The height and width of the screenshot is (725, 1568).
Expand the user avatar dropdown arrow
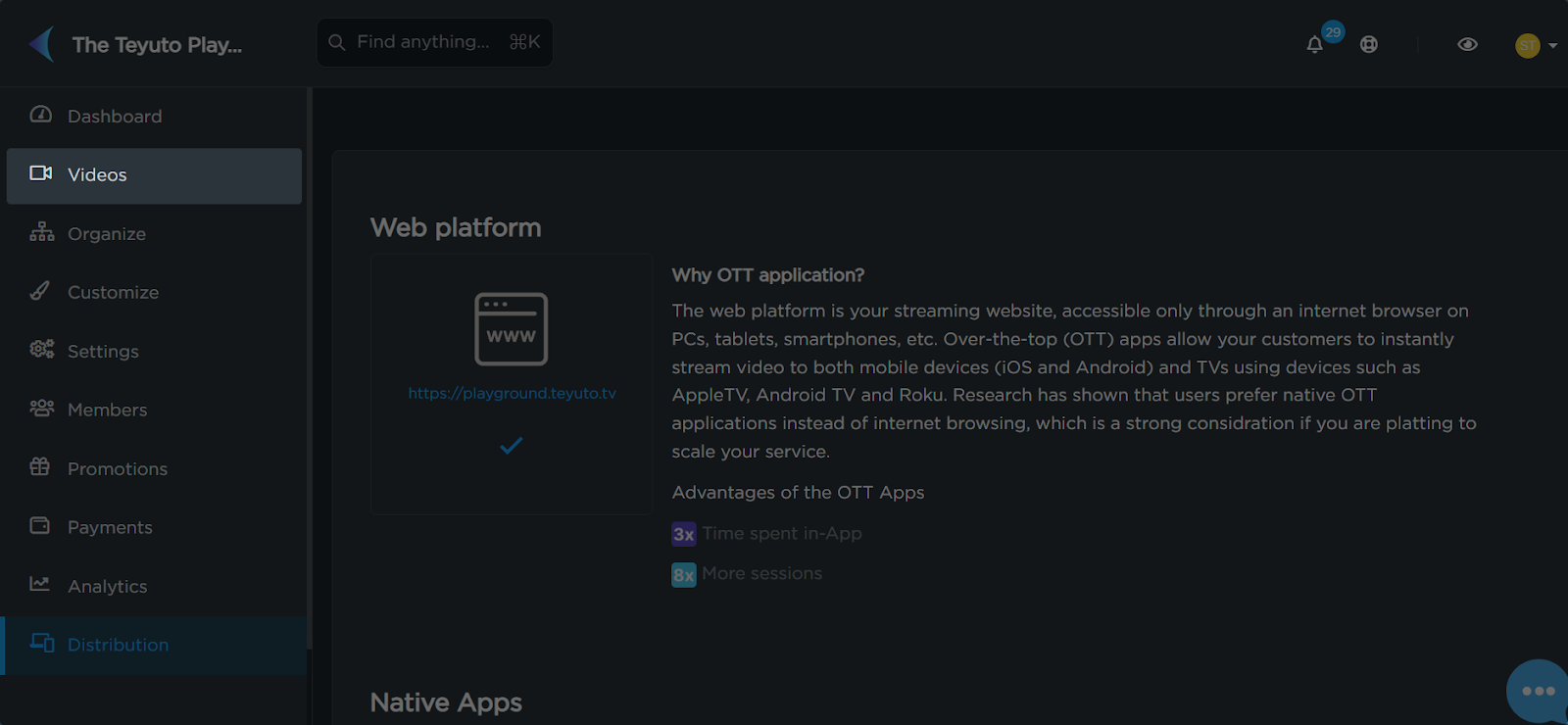(1552, 45)
